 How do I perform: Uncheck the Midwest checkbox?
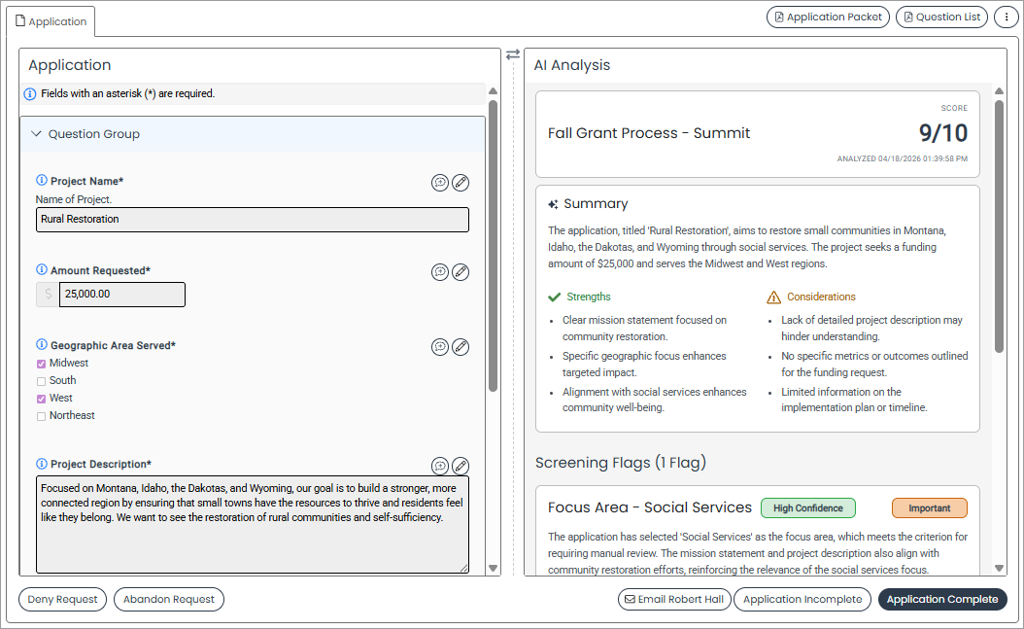[41, 364]
